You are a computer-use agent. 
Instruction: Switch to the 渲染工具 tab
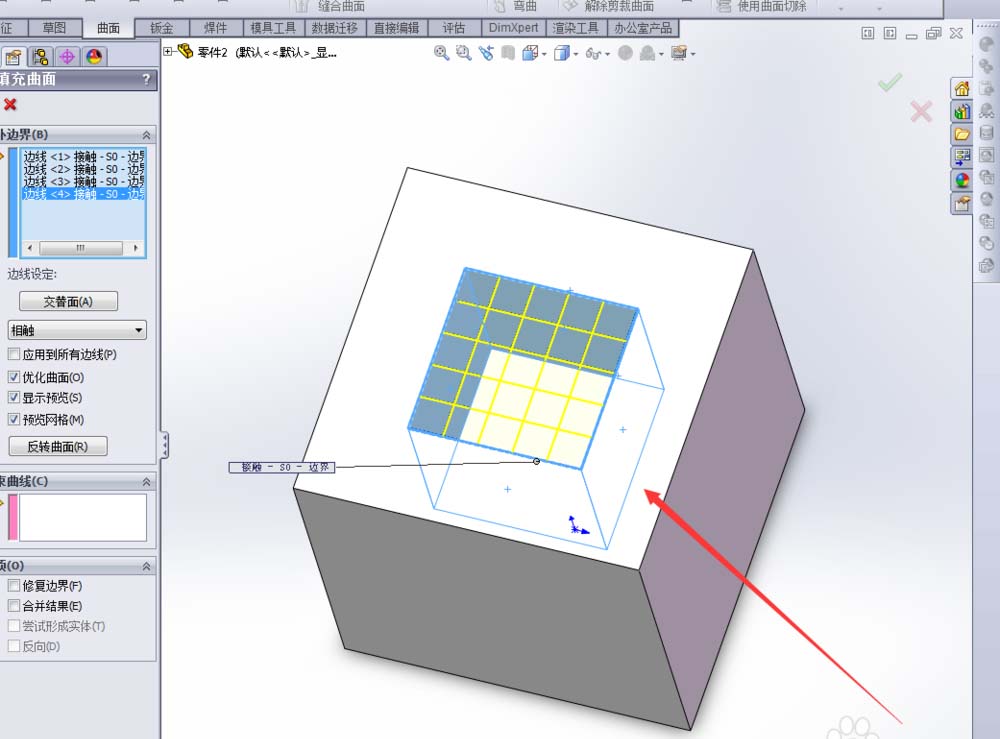point(576,28)
